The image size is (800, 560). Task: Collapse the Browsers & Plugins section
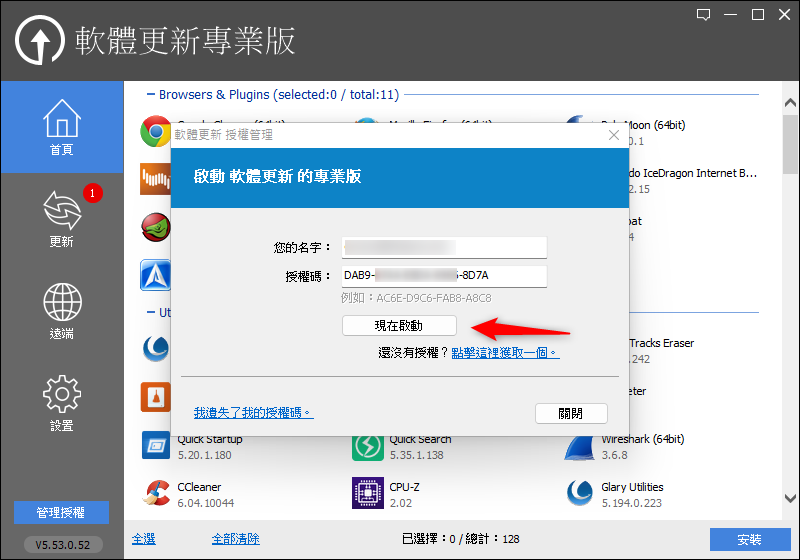[x=149, y=95]
